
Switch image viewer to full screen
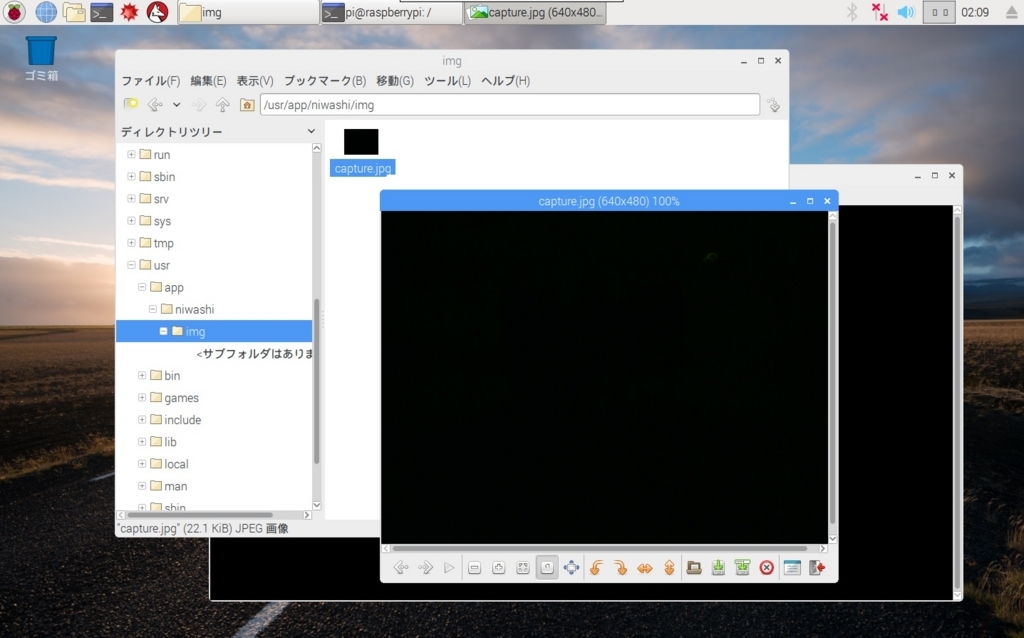pyautogui.click(x=571, y=567)
